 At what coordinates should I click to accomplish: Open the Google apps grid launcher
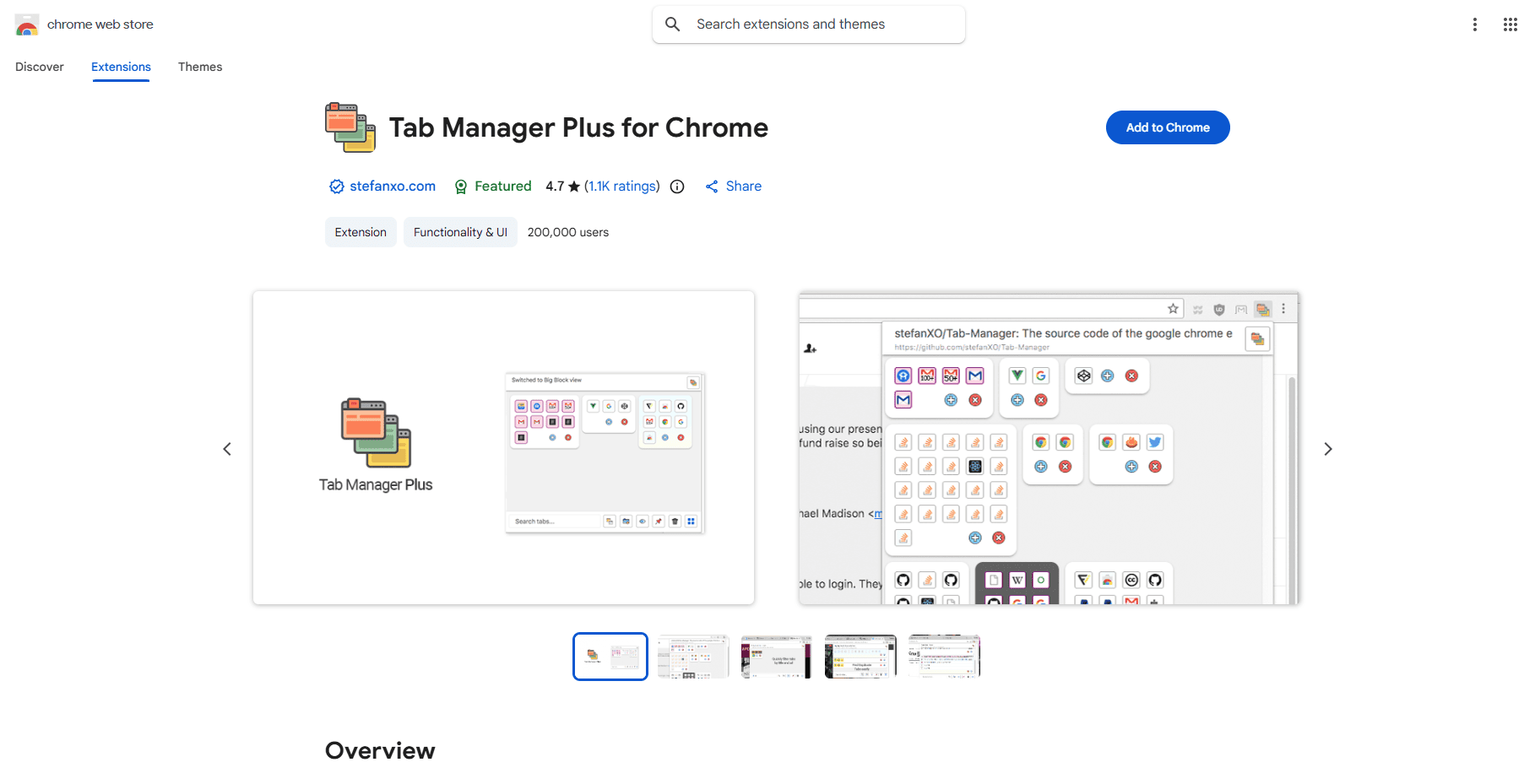click(1511, 24)
